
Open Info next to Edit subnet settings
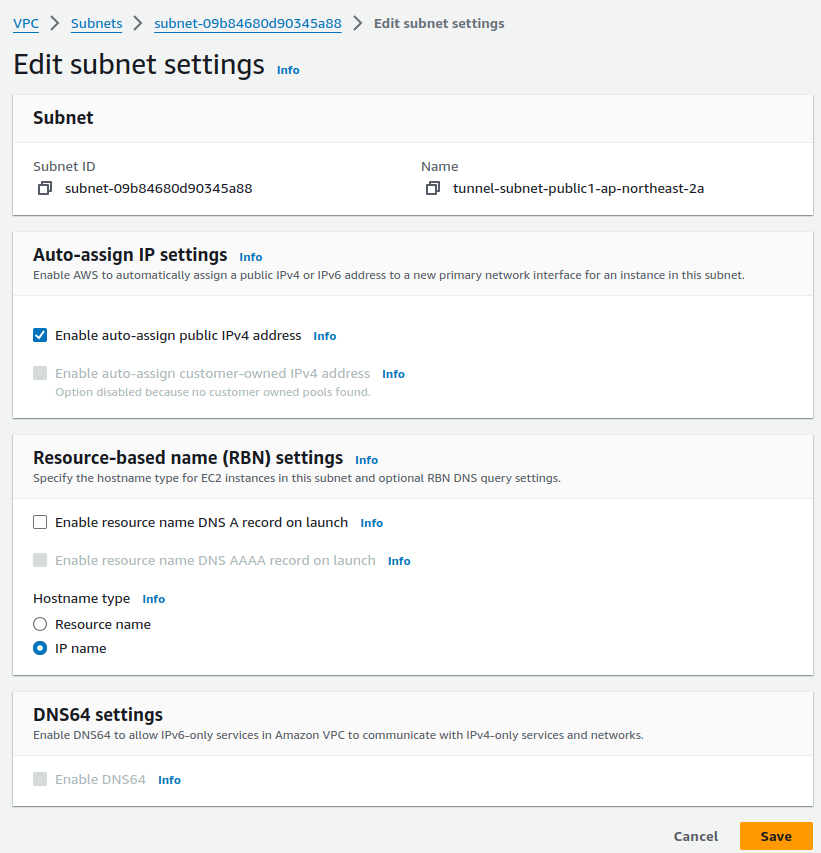[288, 70]
